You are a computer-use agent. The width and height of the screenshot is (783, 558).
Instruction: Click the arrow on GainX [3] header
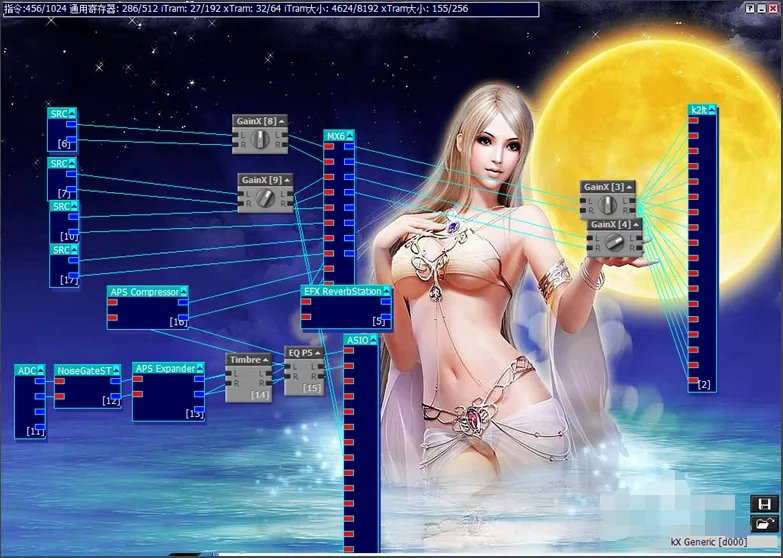(x=629, y=187)
